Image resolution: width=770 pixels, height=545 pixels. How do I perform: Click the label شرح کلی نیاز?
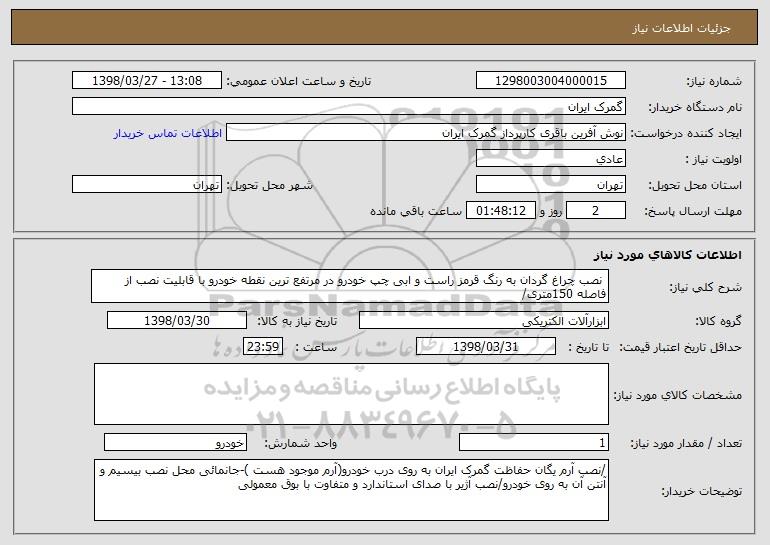pyautogui.click(x=706, y=287)
